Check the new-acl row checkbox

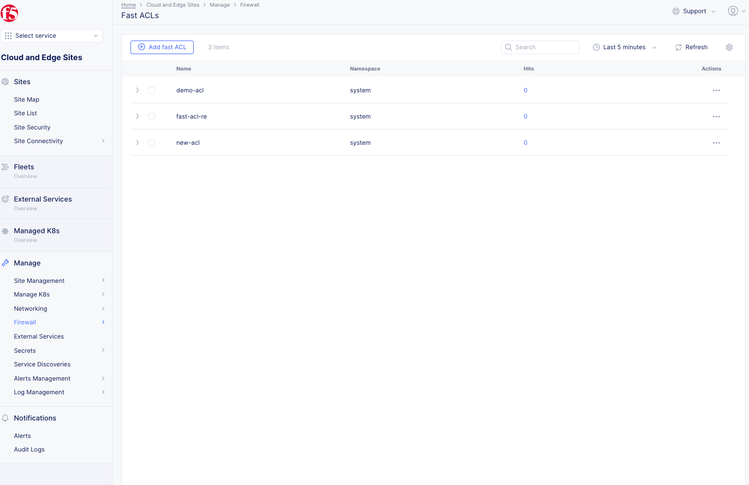(x=152, y=143)
